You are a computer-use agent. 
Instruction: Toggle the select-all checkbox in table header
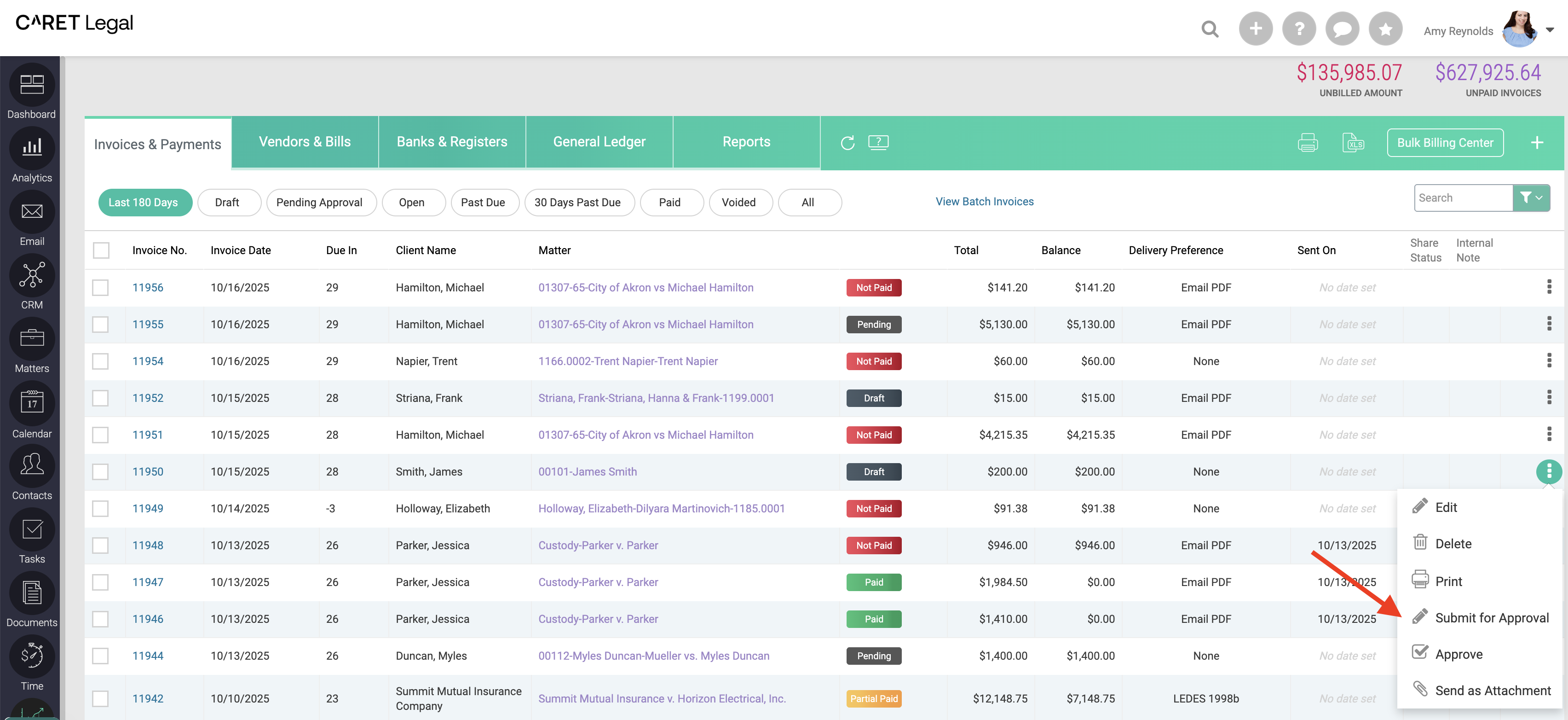coord(101,250)
